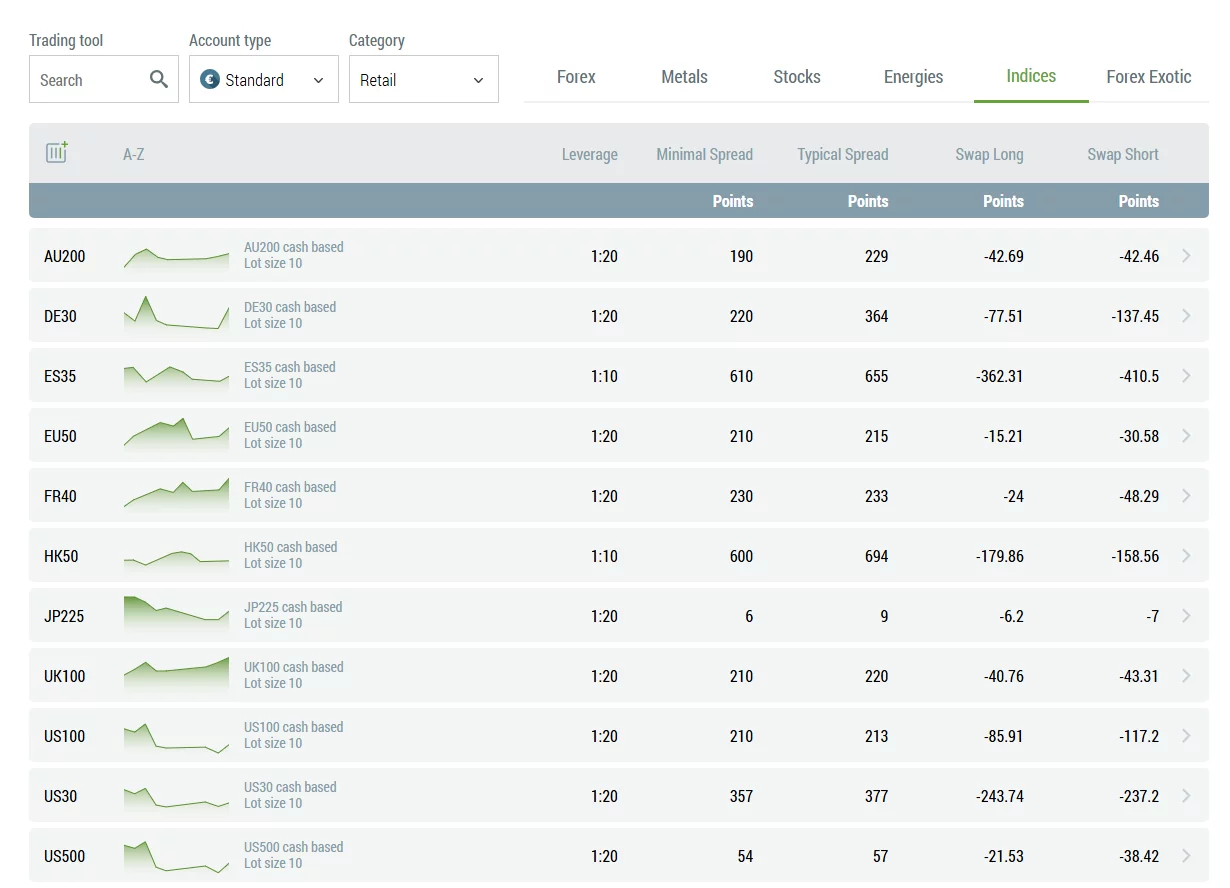Click the UK100 sparkline chart

176,673
